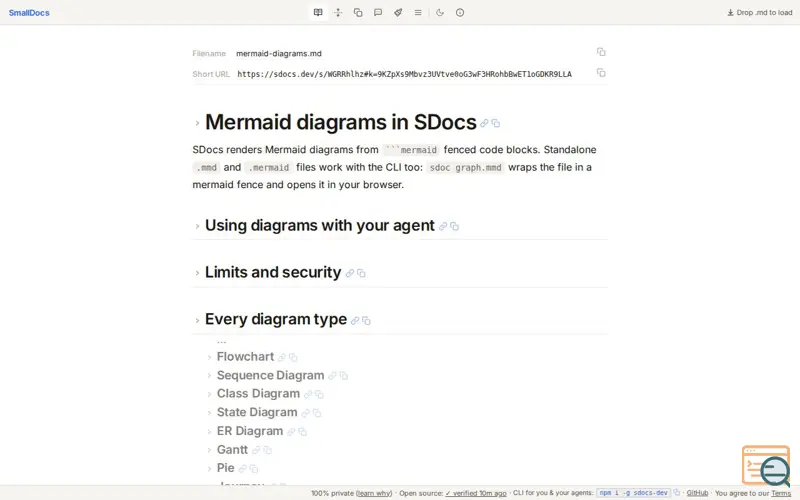Image resolution: width=800 pixels, height=500 pixels.
Task: Expand the State Diagram subsection chevron
Action: tap(209, 413)
